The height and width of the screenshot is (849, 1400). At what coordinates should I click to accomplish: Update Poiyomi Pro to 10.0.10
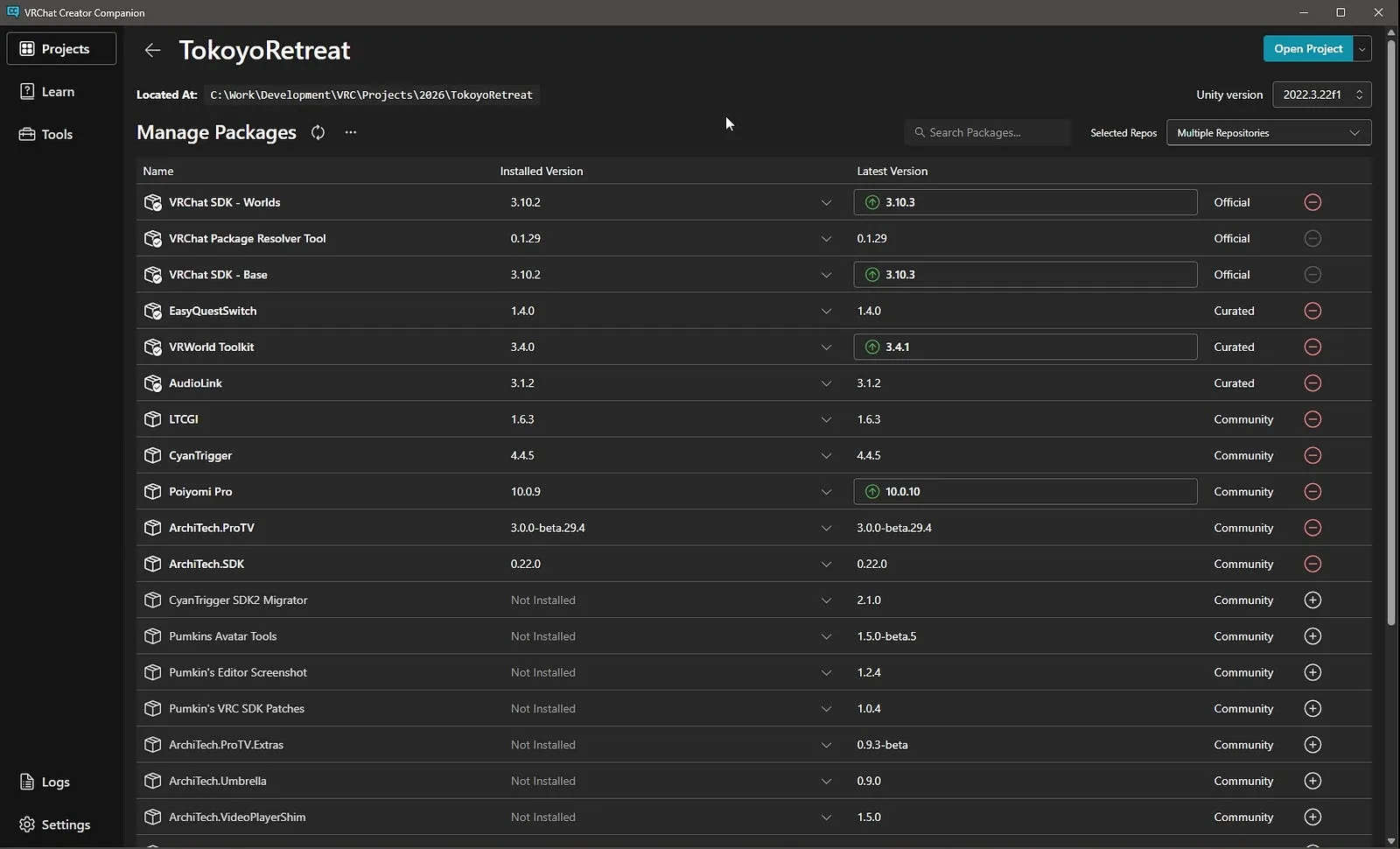click(x=1025, y=492)
